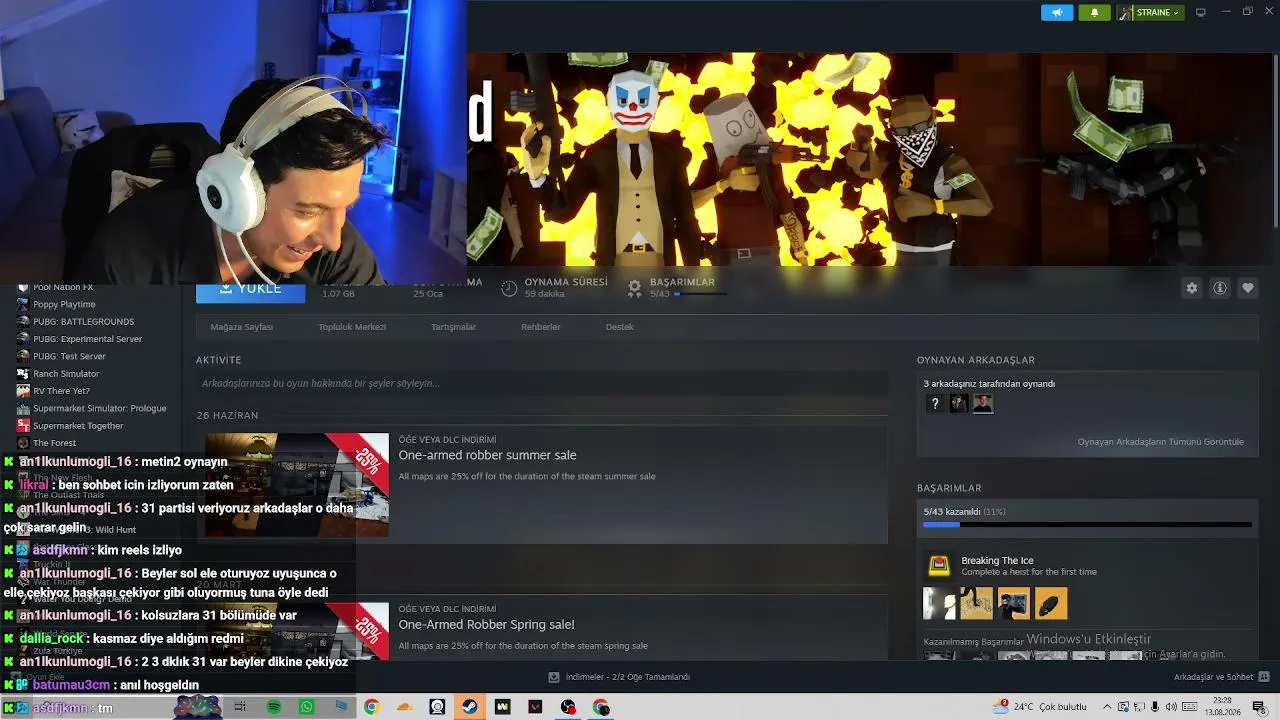Open the fourth earned achievement thumbnail
This screenshot has width=1280, height=720.
pos(1051,604)
